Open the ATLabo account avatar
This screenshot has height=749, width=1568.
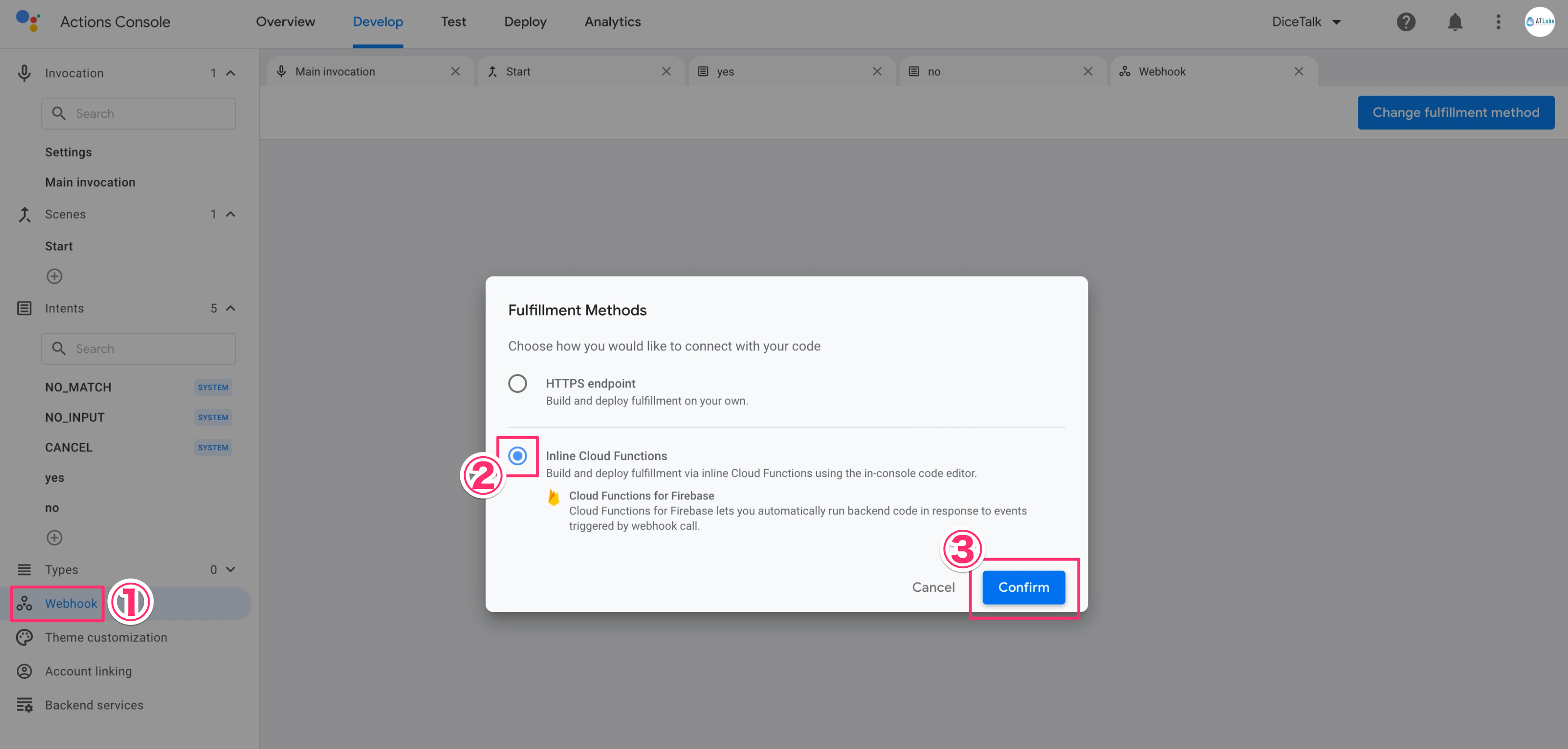[1540, 22]
